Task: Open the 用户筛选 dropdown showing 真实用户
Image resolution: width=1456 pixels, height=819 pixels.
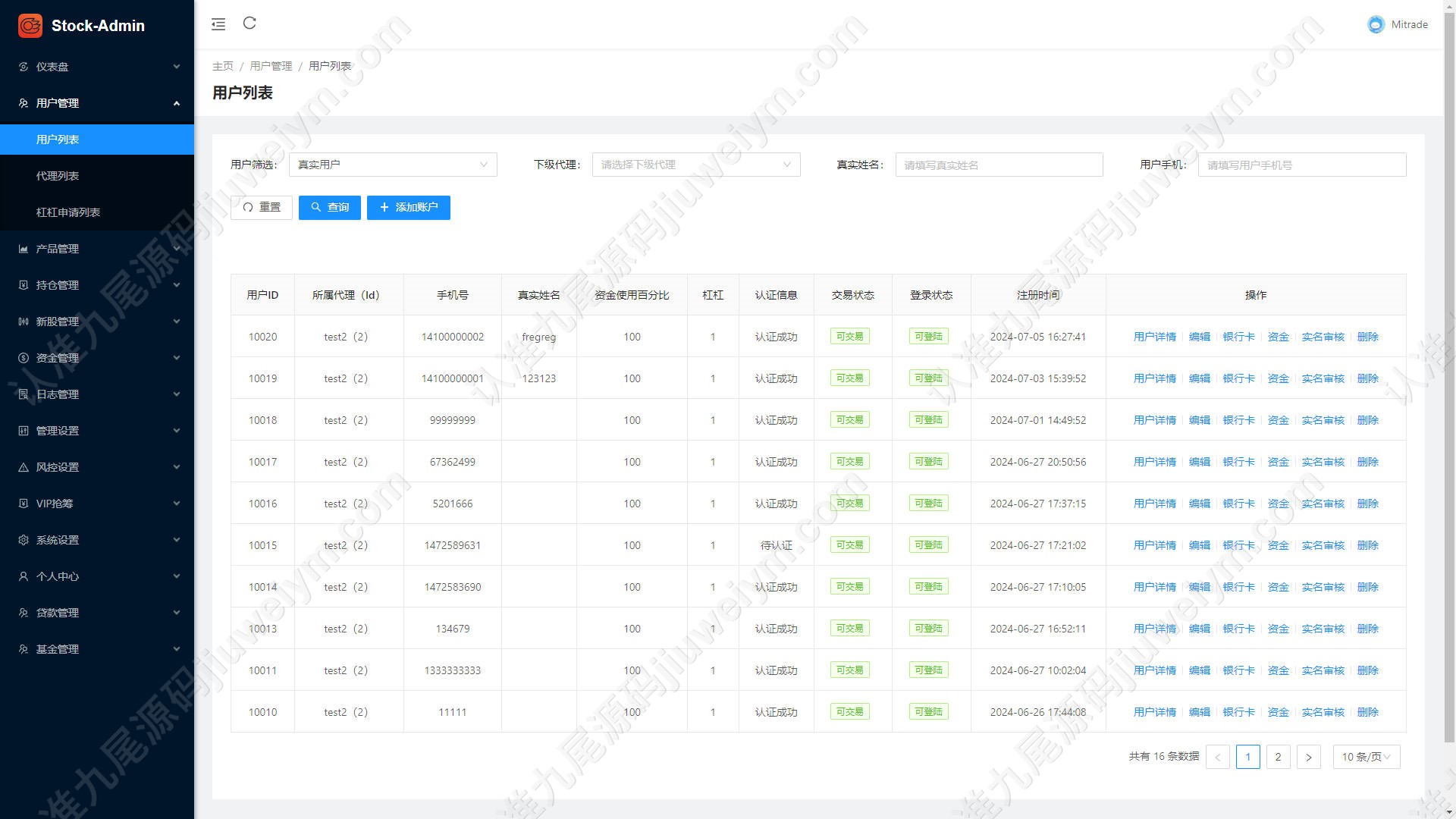Action: pos(393,165)
